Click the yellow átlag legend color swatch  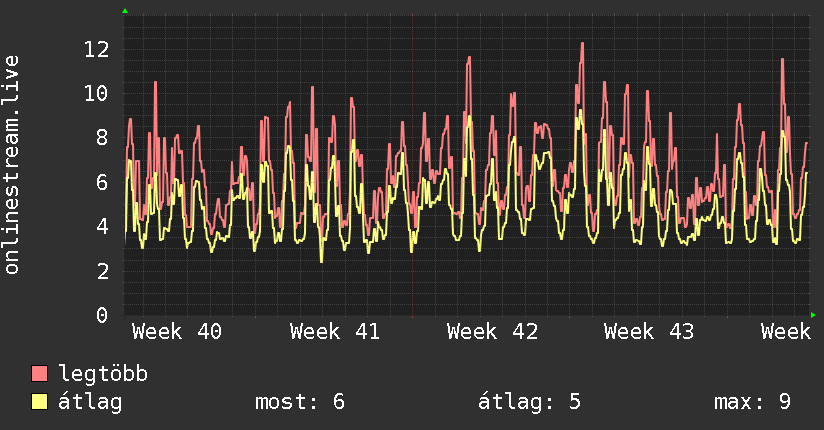39,401
